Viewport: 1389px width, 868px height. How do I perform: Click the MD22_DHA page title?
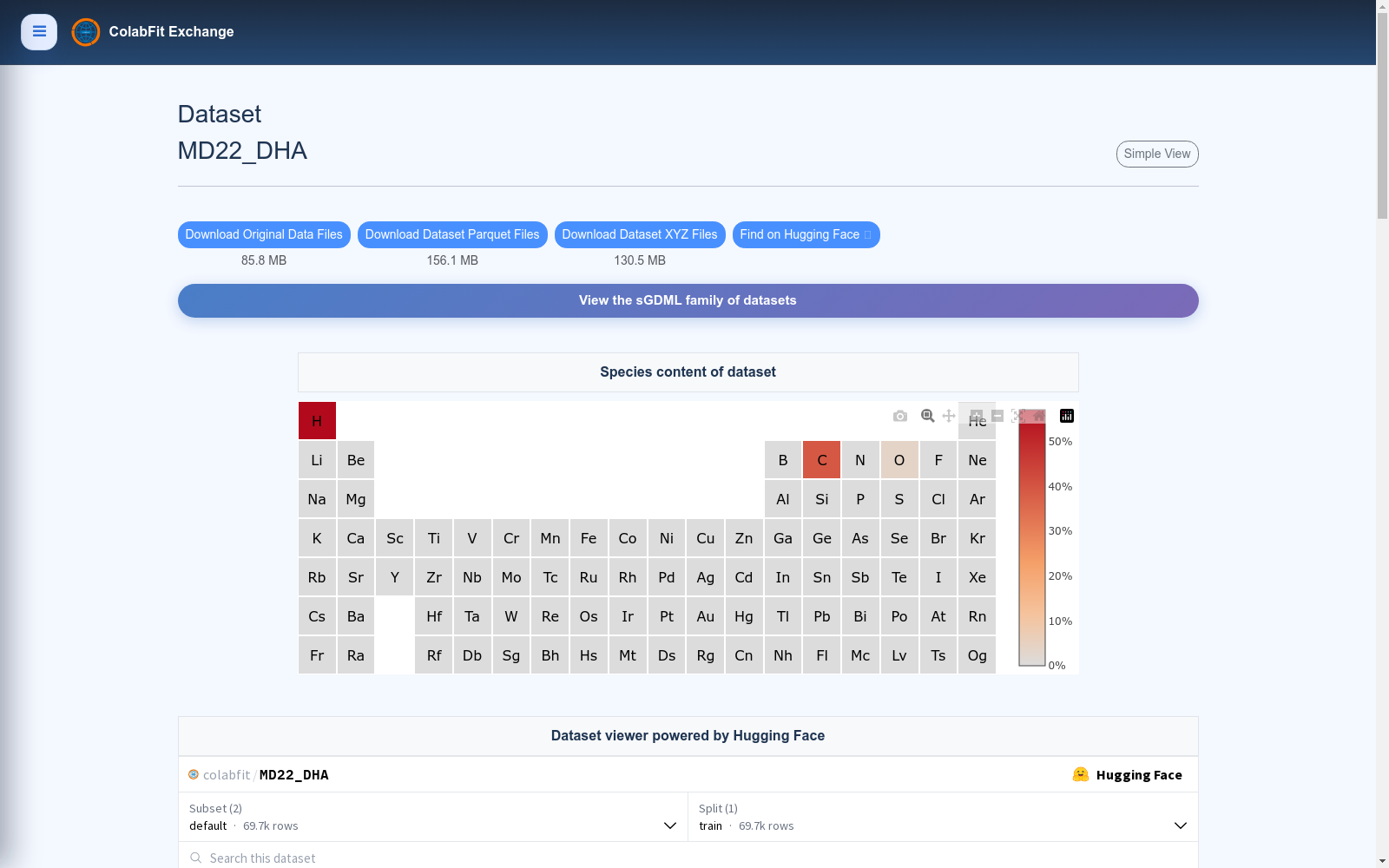point(242,151)
